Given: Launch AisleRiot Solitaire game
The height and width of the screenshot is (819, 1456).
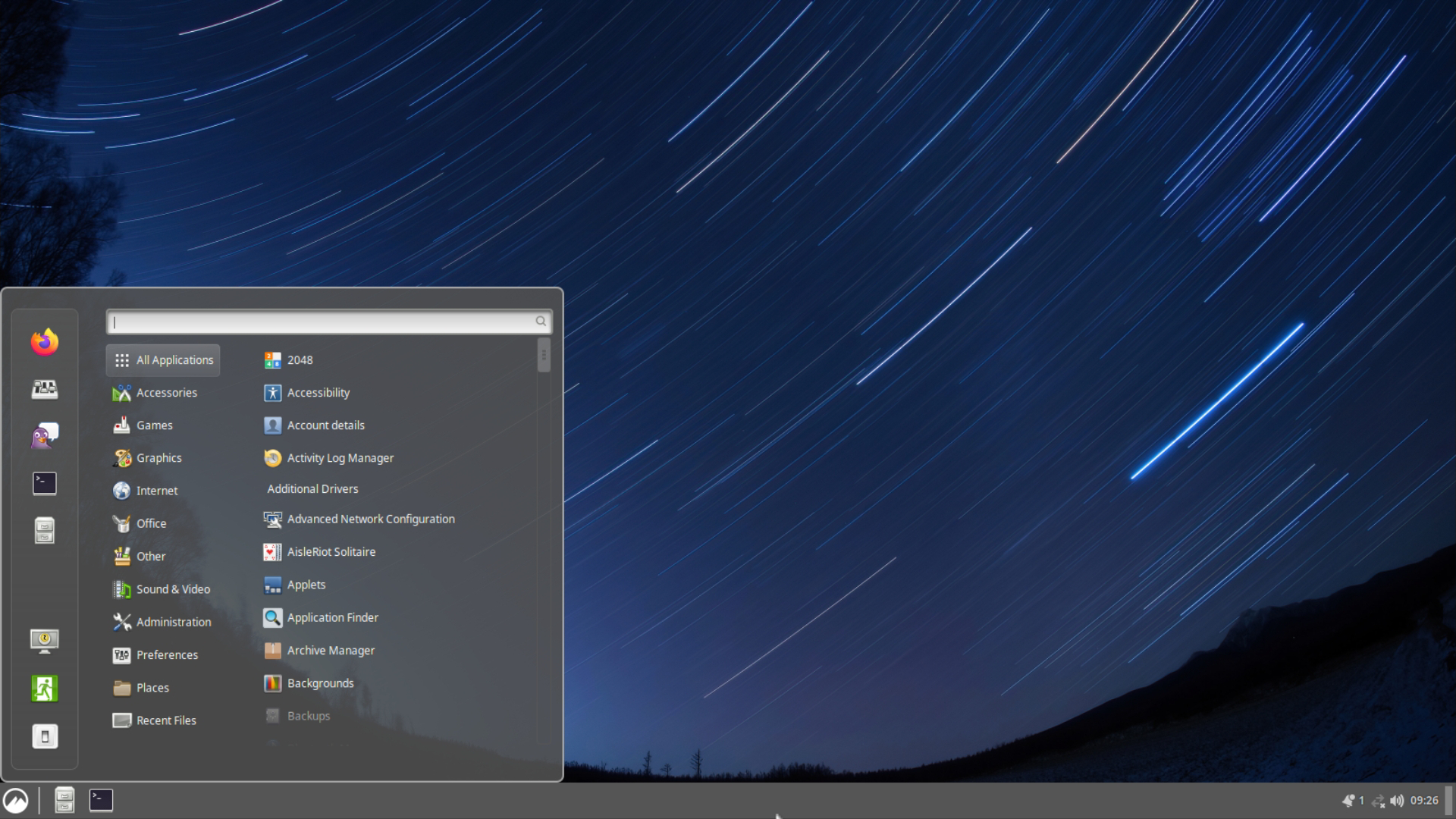Looking at the screenshot, I should click(331, 552).
